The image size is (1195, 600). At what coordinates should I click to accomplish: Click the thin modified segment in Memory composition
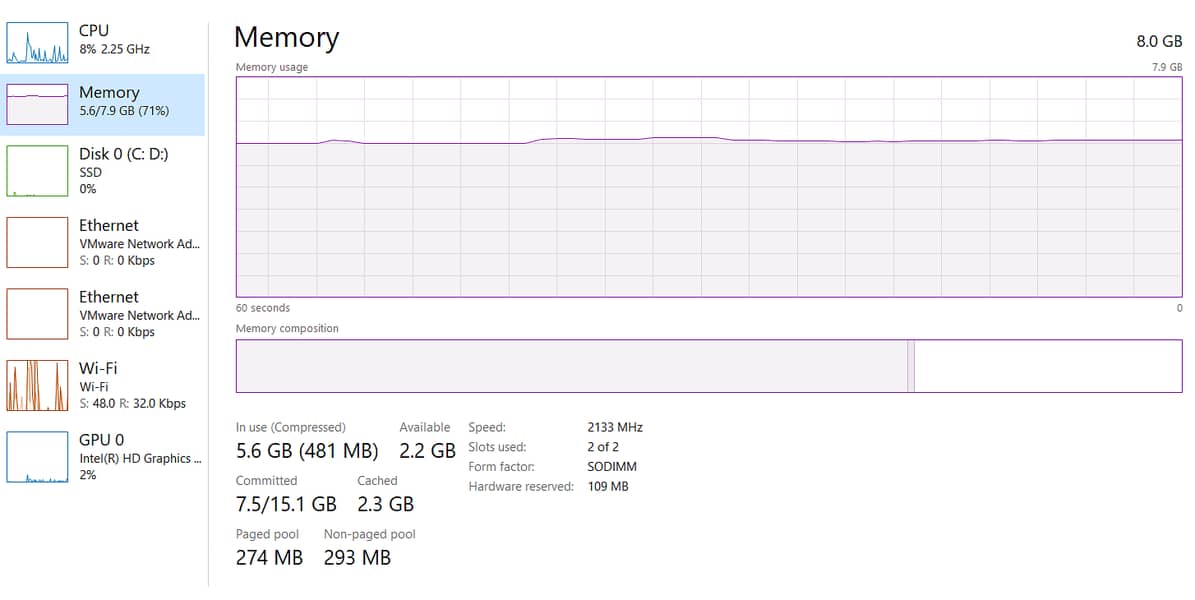911,366
